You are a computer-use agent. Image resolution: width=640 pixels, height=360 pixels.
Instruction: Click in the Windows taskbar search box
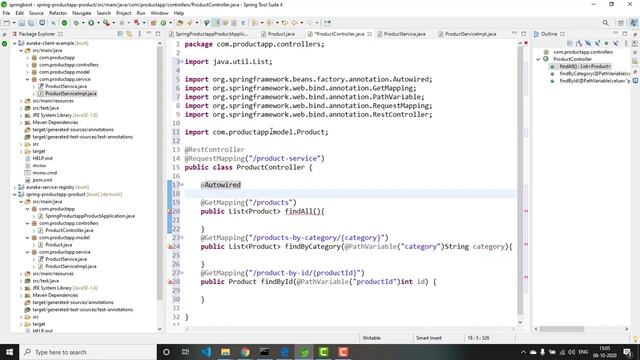(88, 352)
